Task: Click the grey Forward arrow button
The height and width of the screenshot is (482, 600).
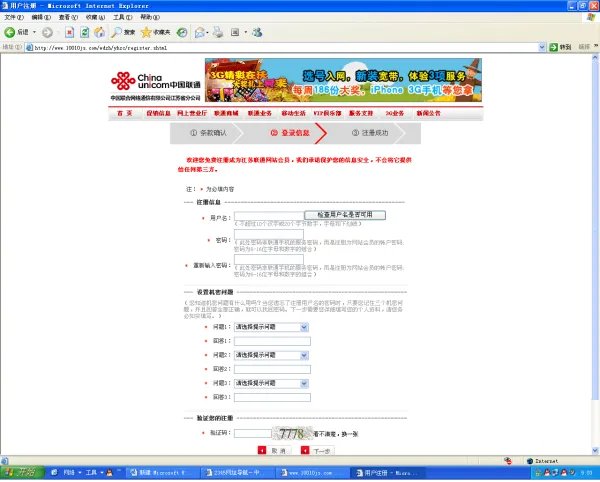Action: [x=47, y=33]
